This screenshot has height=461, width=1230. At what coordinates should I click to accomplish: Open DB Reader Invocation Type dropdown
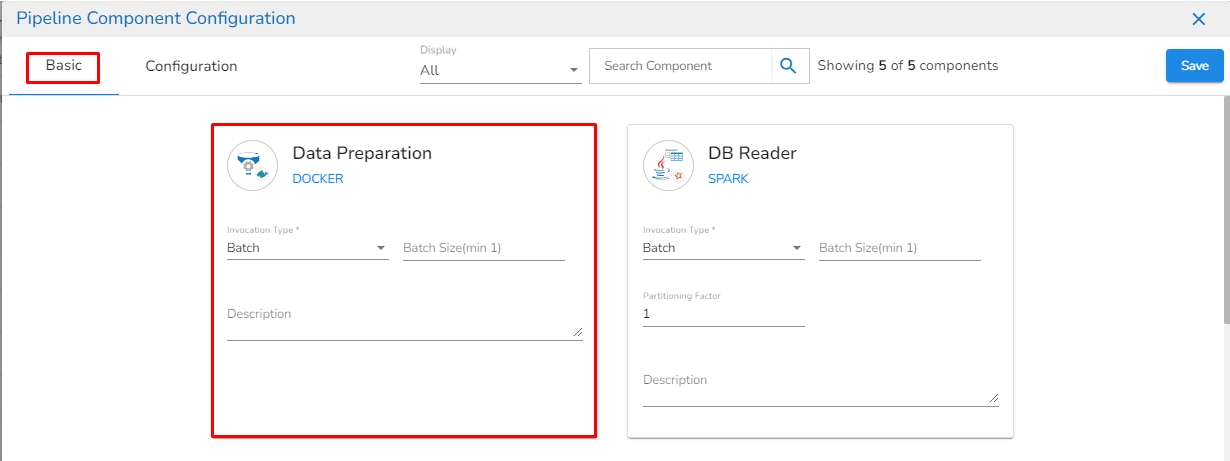tap(723, 248)
